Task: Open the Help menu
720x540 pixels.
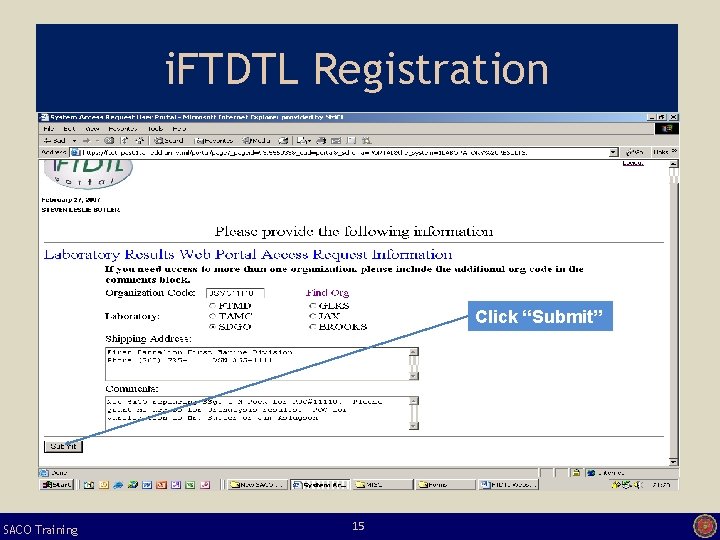Action: pos(179,129)
